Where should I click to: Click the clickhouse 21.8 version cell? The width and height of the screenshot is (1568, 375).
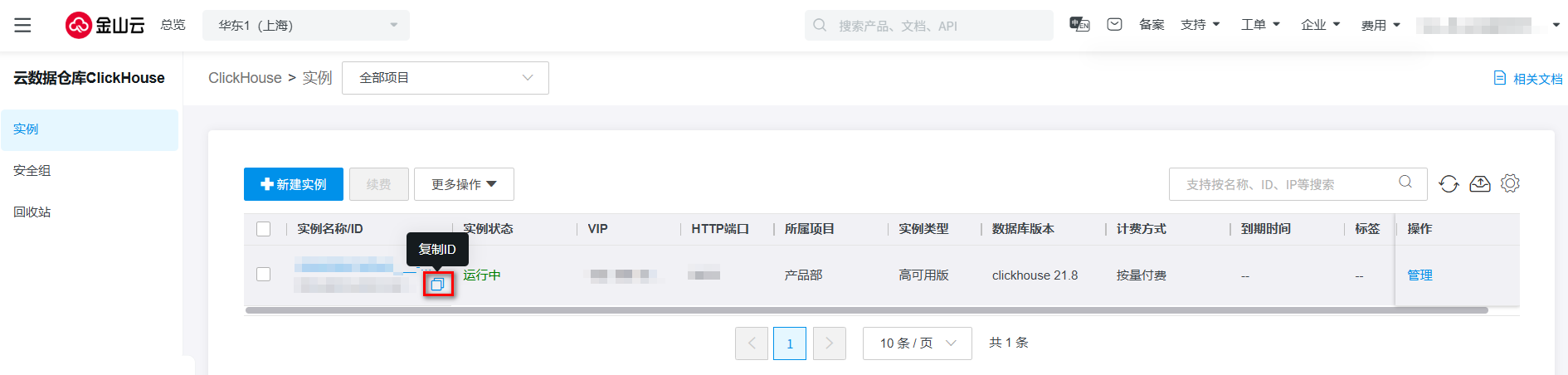1035,275
